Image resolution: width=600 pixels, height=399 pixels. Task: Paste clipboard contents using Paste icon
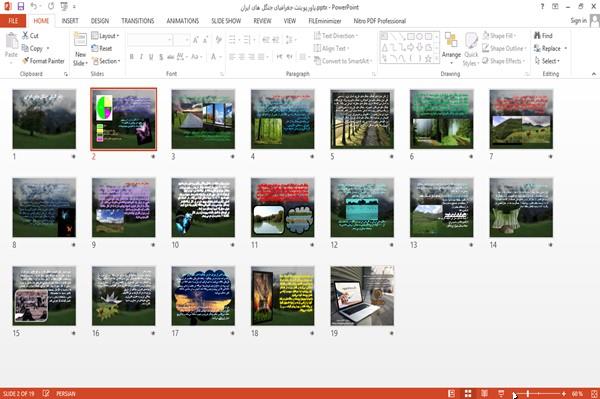click(11, 45)
